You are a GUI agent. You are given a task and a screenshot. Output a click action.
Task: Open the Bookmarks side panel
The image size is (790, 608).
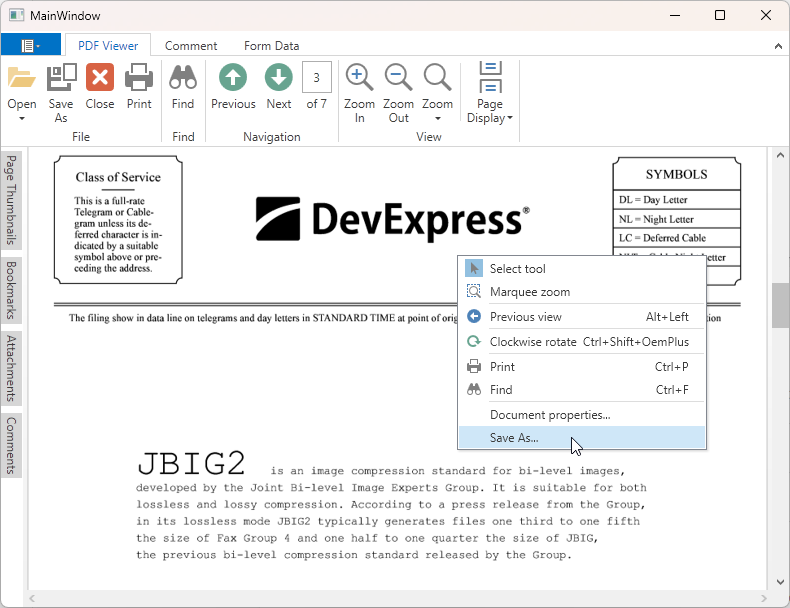point(11,290)
